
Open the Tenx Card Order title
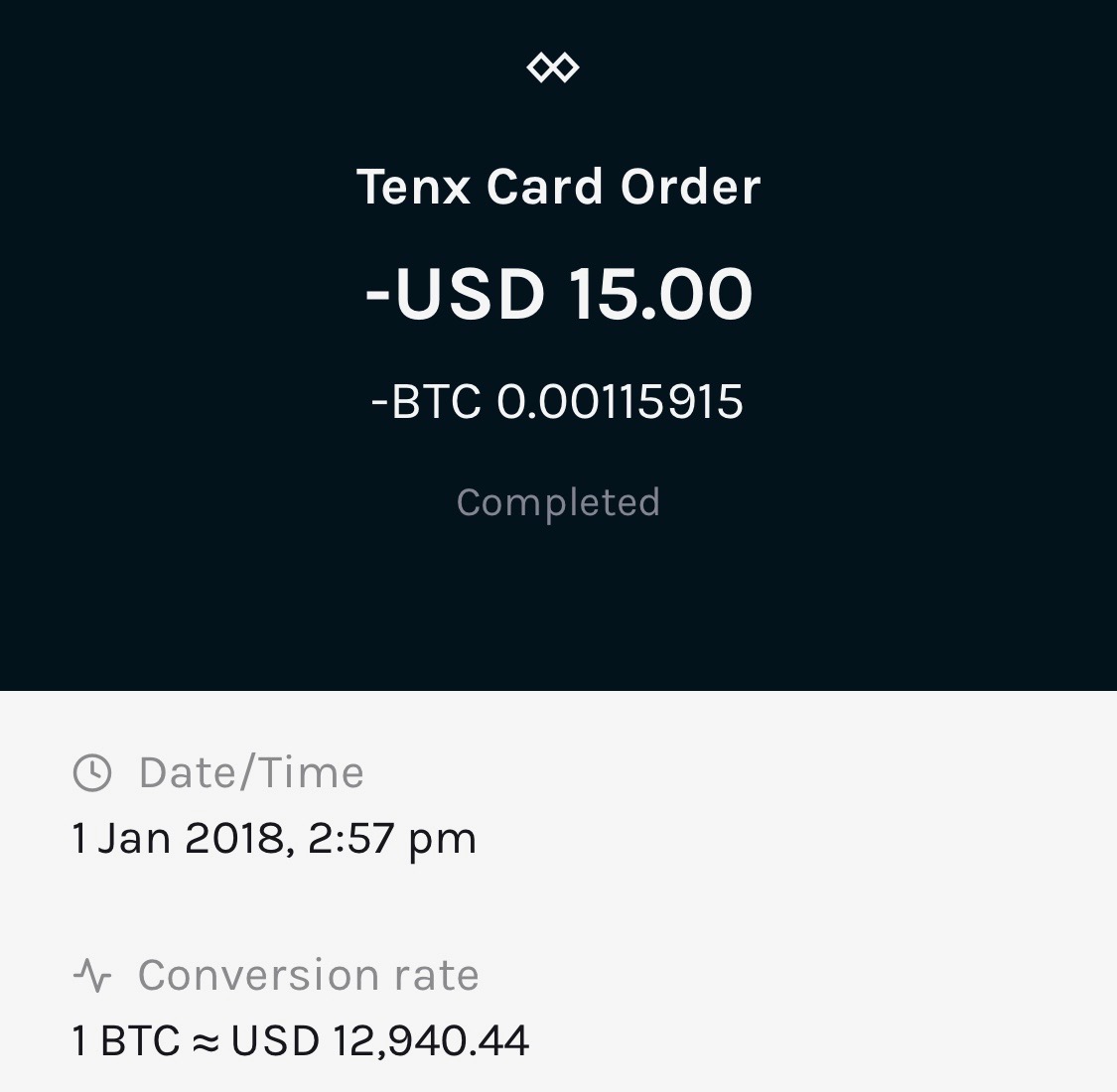[x=558, y=186]
